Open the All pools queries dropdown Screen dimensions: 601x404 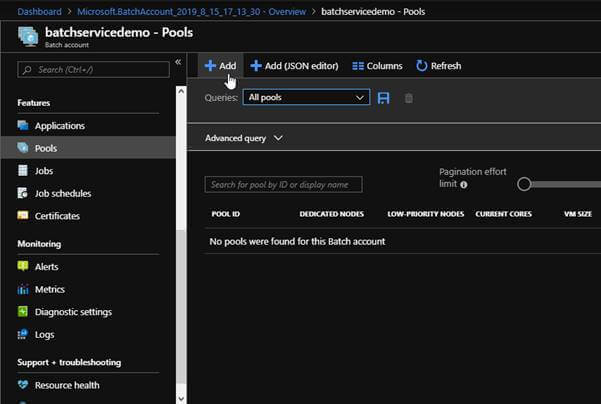click(306, 97)
